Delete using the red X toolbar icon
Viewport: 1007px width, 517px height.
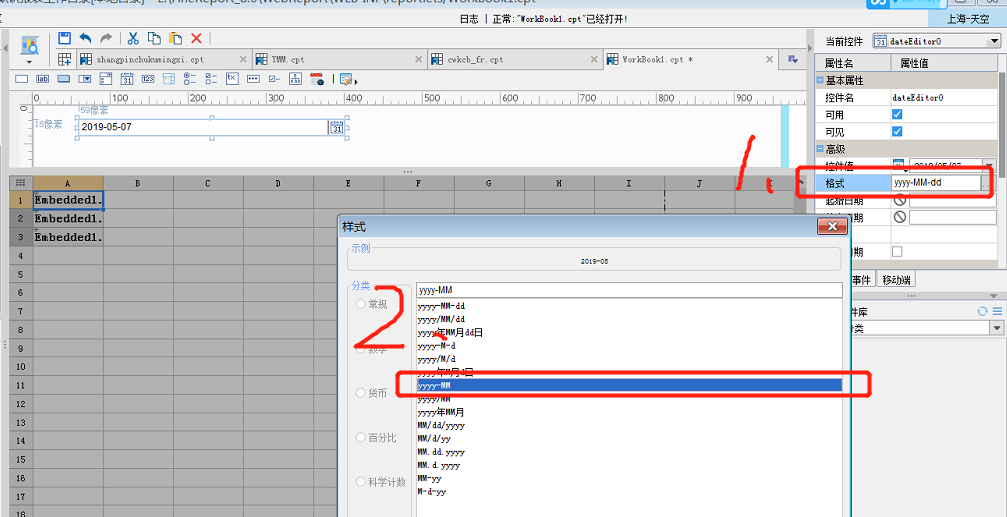coord(197,39)
